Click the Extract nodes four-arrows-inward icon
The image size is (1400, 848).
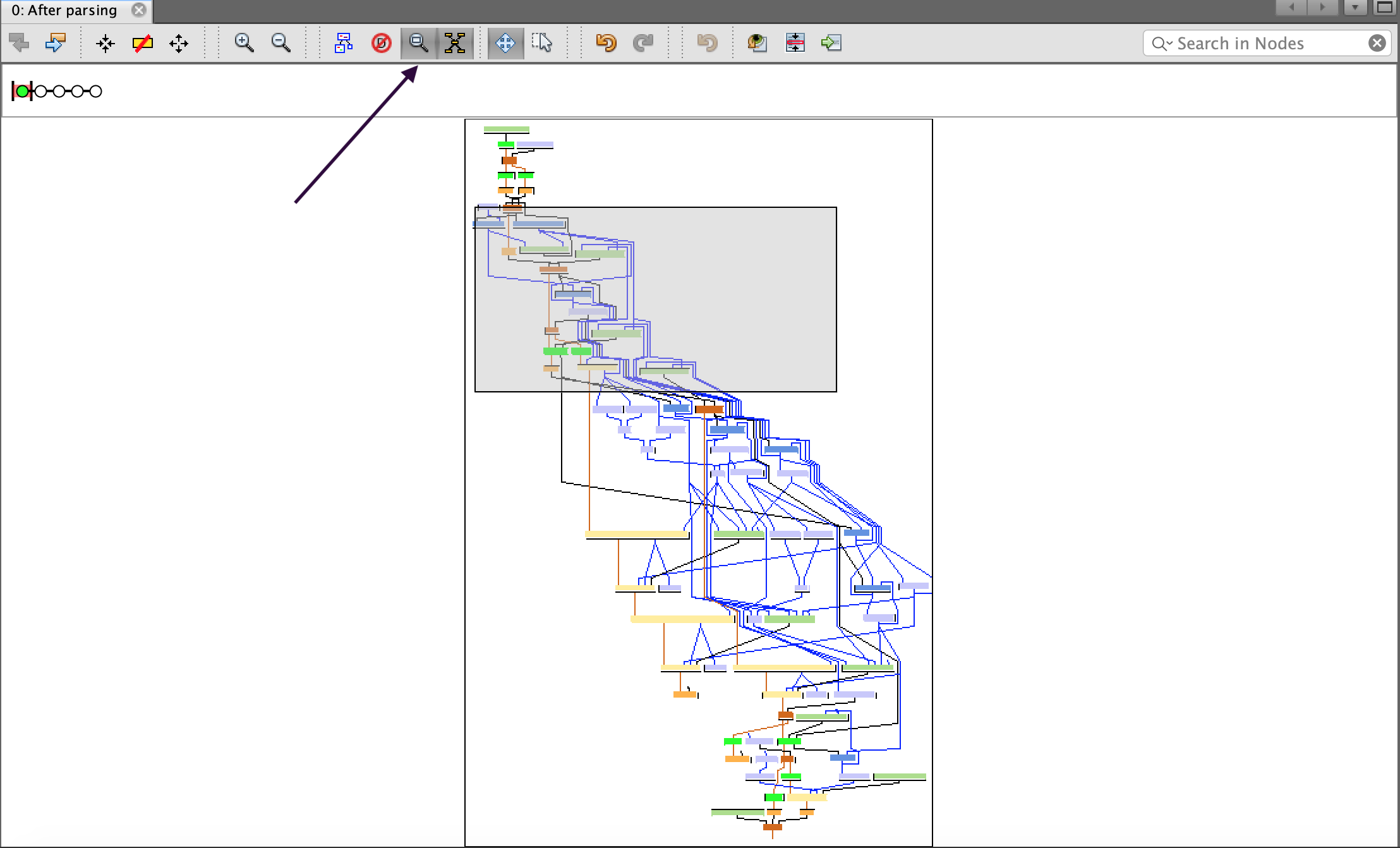coord(106,43)
